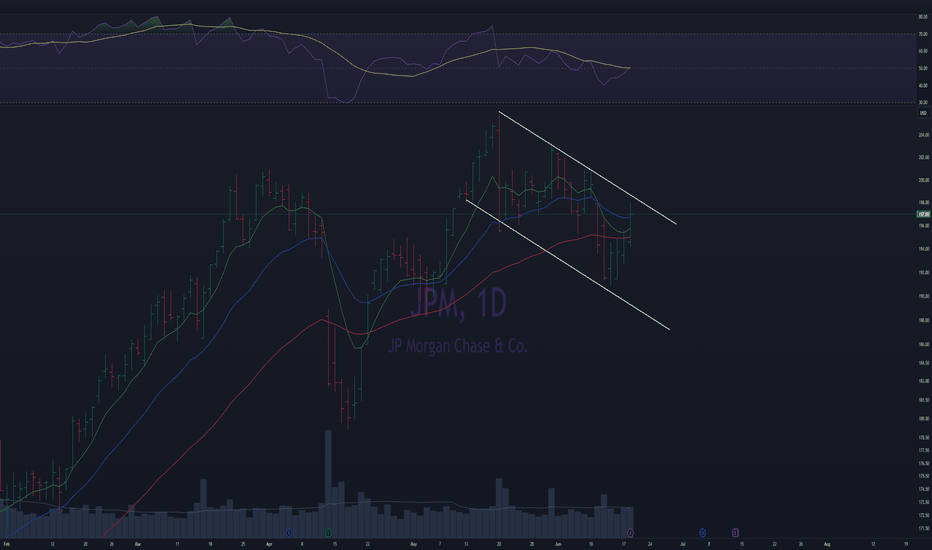
Task: Open the purple earnings marker in mid-July
Action: pos(735,533)
